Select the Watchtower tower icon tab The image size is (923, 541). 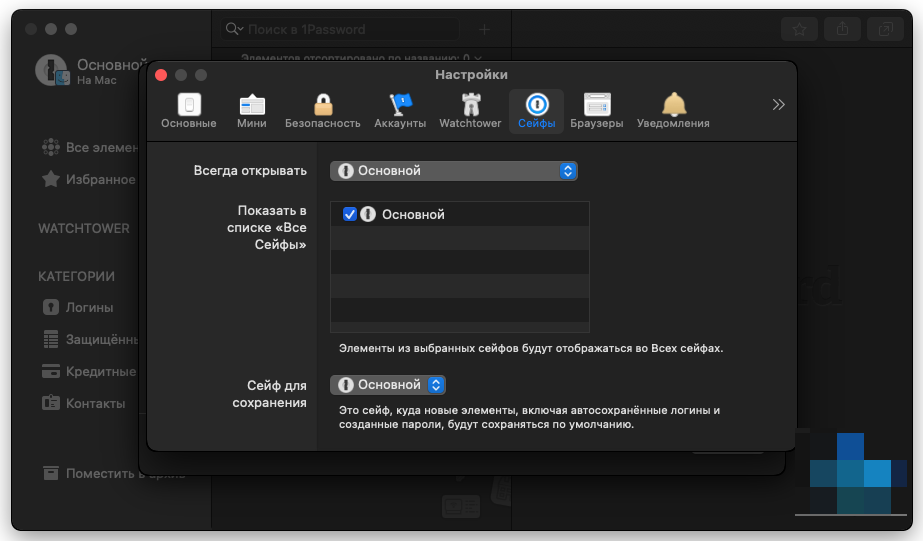pos(470,110)
